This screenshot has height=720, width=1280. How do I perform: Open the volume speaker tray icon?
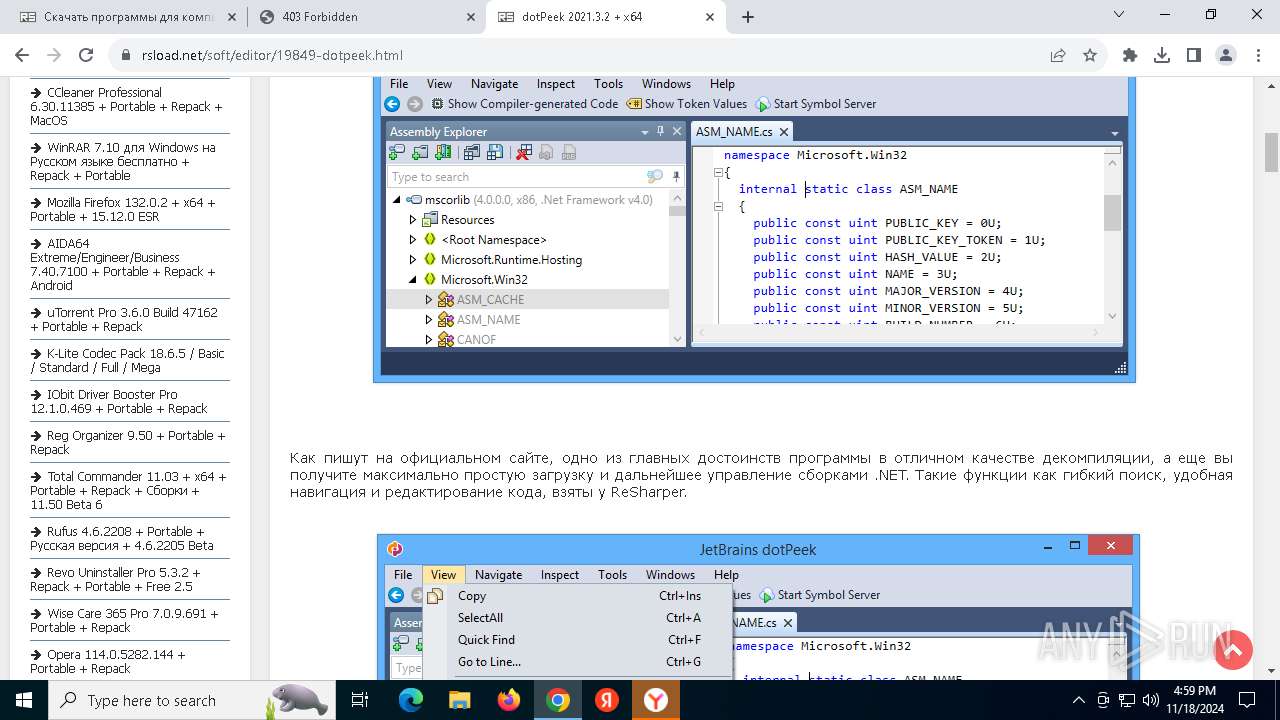[x=1150, y=700]
